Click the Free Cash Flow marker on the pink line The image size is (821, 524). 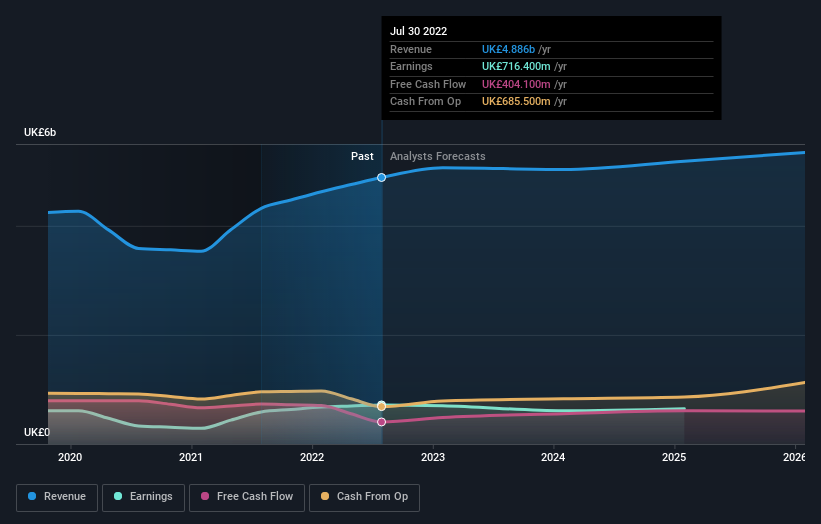tap(382, 422)
